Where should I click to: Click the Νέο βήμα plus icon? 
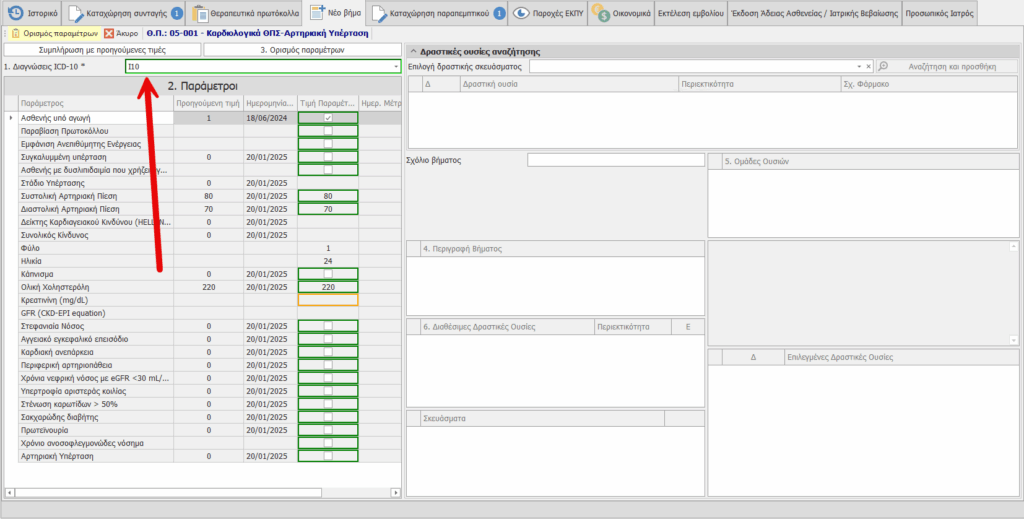tap(315, 14)
